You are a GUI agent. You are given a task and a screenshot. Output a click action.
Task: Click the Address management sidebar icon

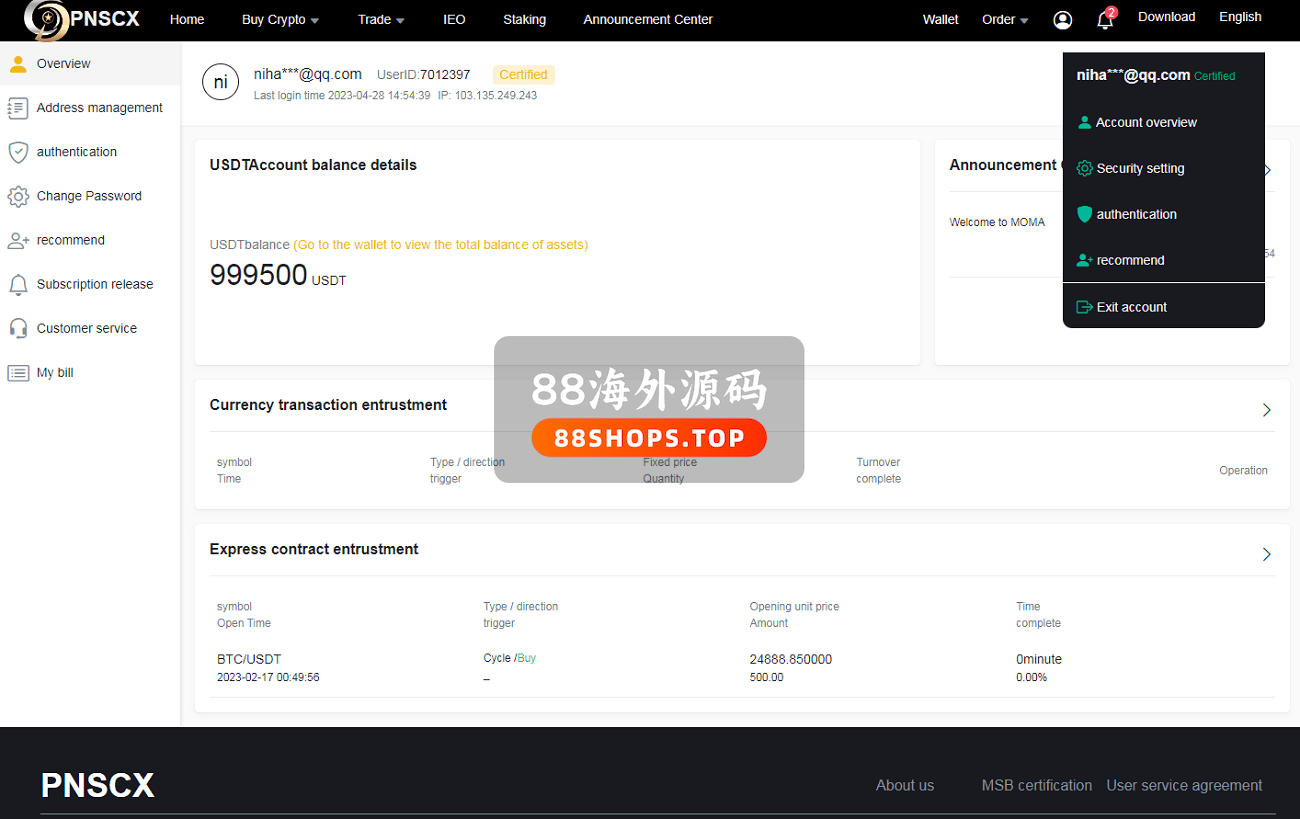(17, 108)
